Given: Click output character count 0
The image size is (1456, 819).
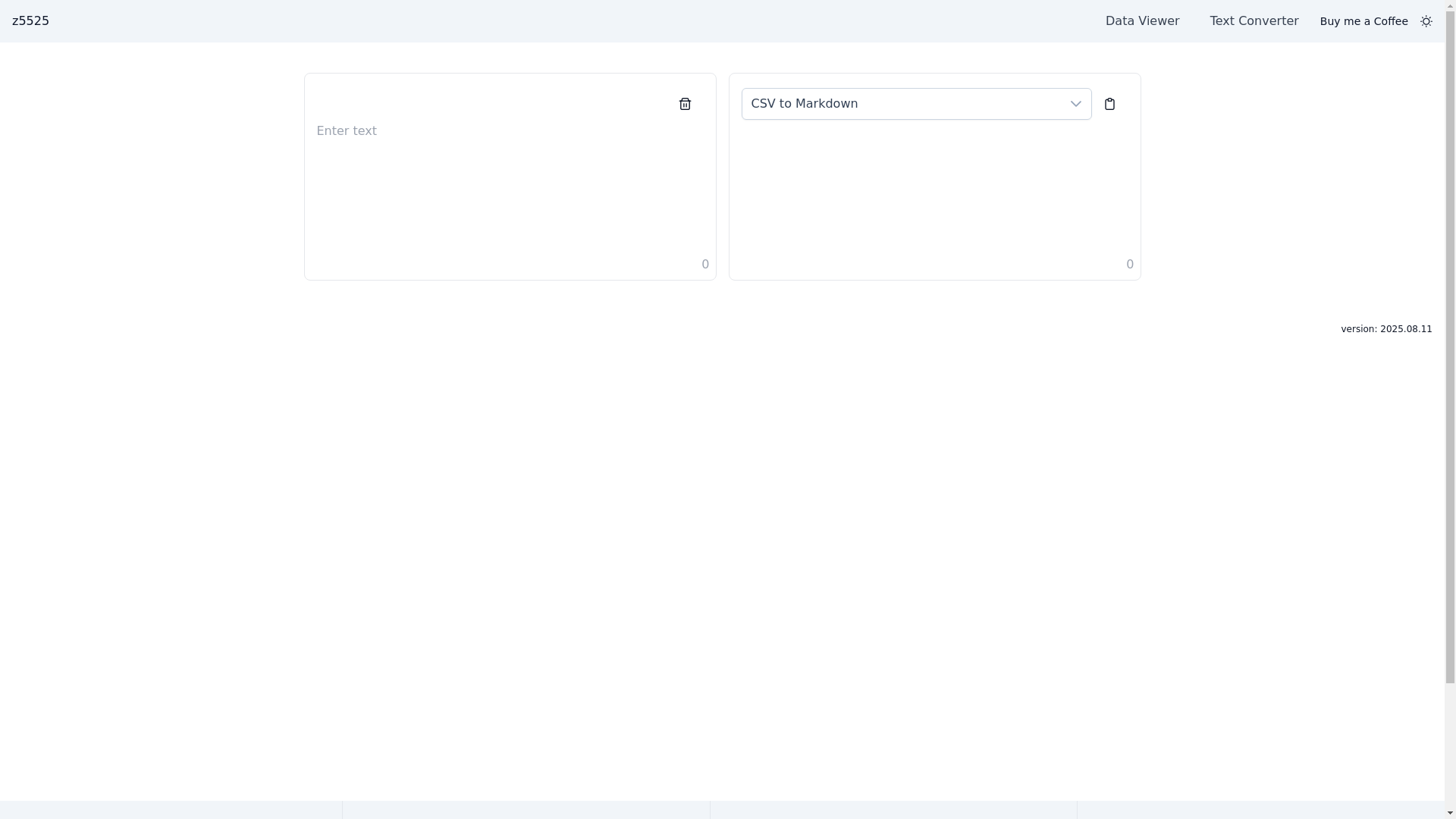Looking at the screenshot, I should [1130, 265].
